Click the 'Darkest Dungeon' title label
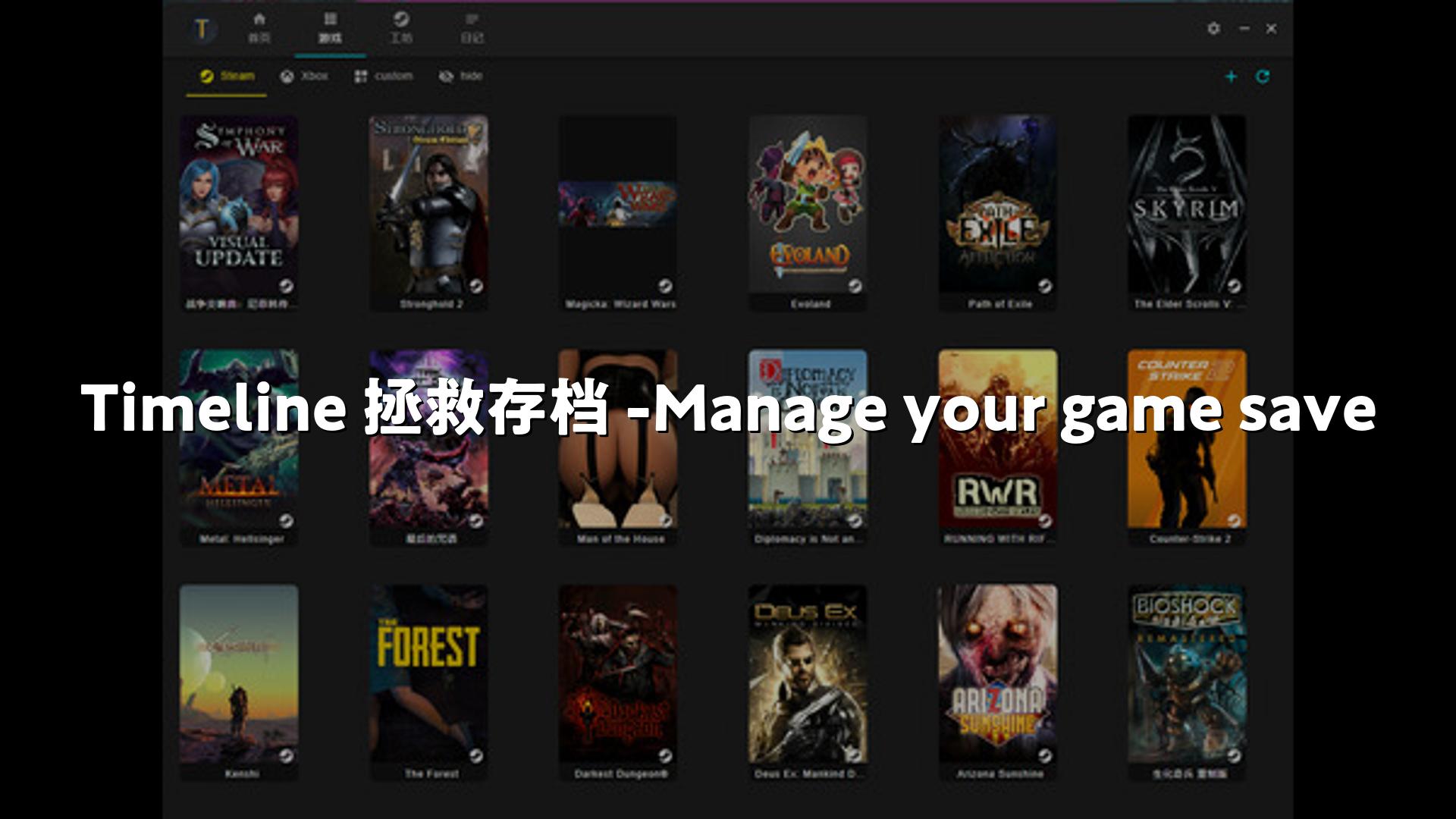1456x819 pixels. 621,774
